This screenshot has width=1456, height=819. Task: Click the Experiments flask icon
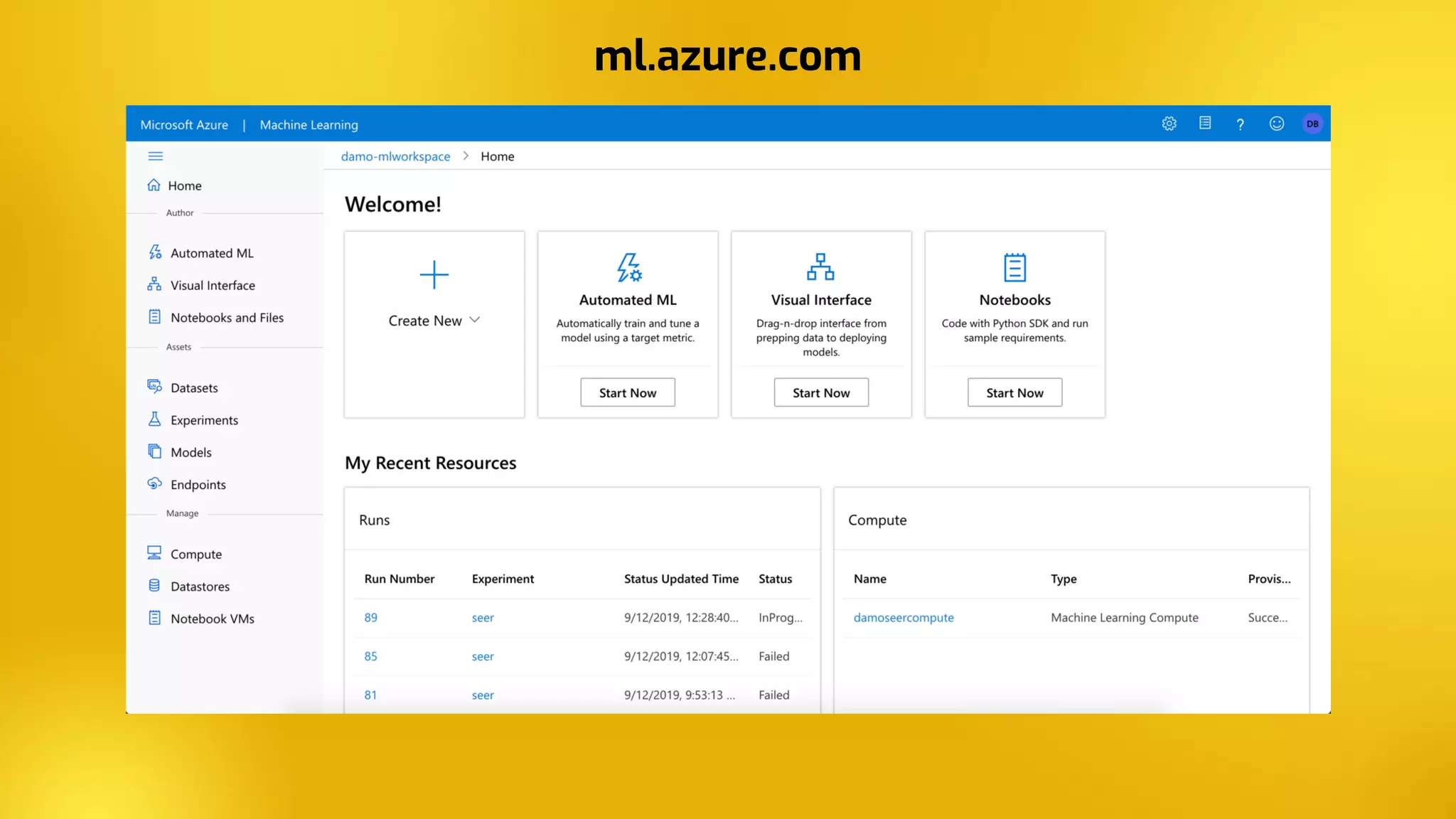tap(154, 419)
